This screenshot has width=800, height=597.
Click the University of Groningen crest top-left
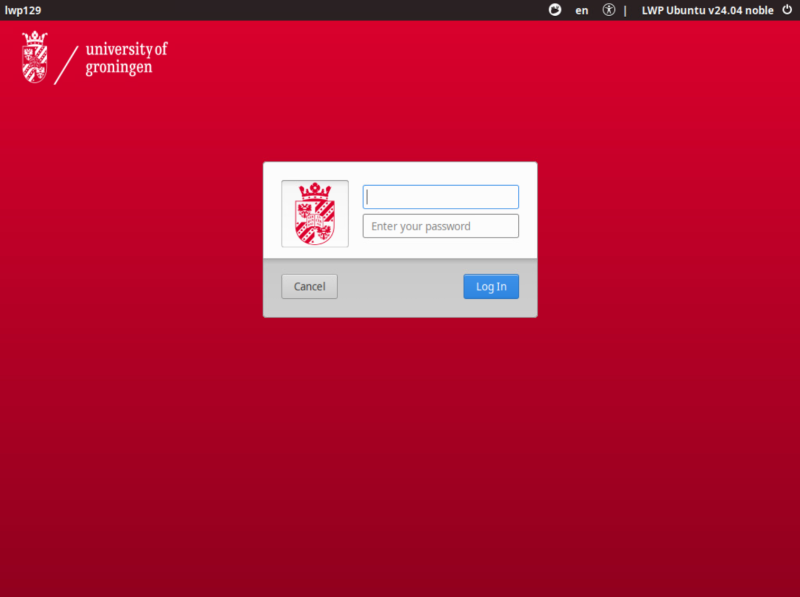35,57
